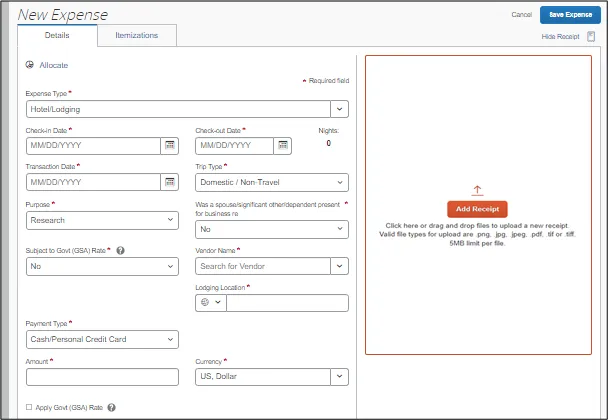Open the Lodging Location globe selector
This screenshot has height=420, width=608.
(x=211, y=303)
